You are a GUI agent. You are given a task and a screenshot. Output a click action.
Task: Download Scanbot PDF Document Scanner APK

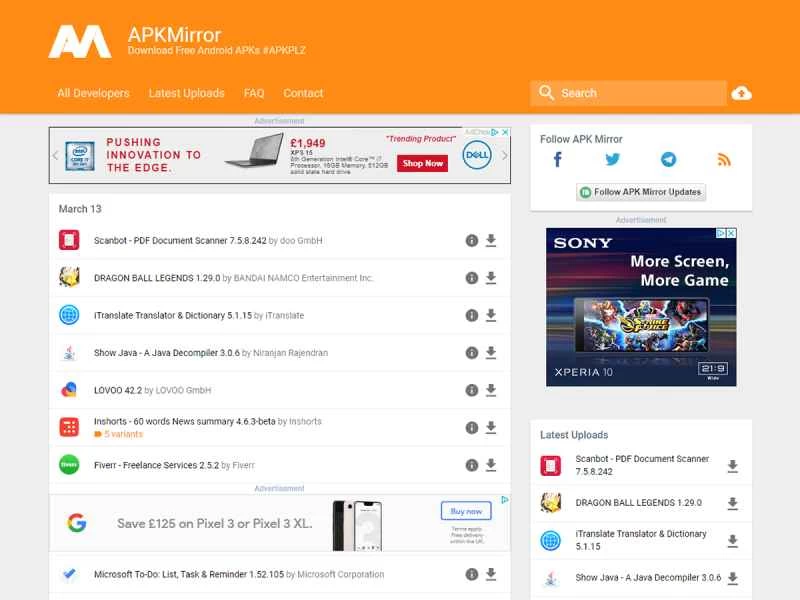[490, 240]
